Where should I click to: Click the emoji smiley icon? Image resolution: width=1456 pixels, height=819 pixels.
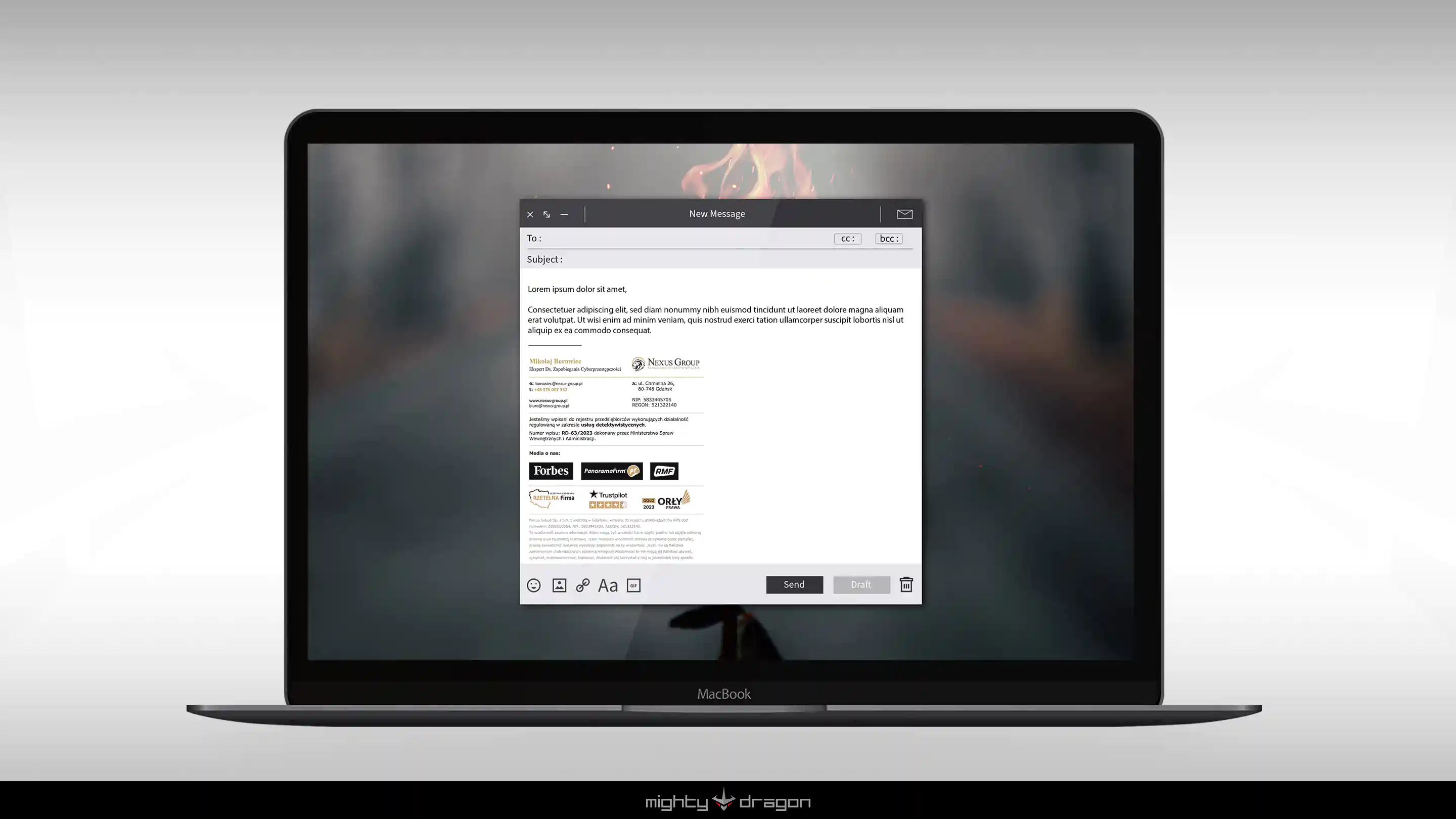533,585
